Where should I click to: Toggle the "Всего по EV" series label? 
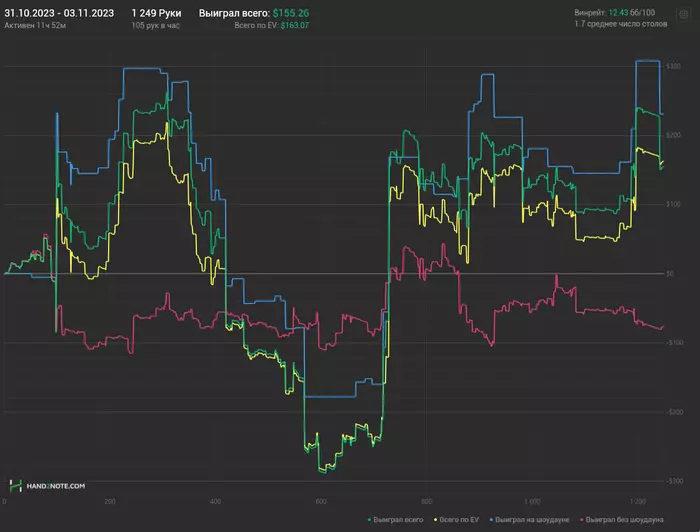(x=462, y=520)
